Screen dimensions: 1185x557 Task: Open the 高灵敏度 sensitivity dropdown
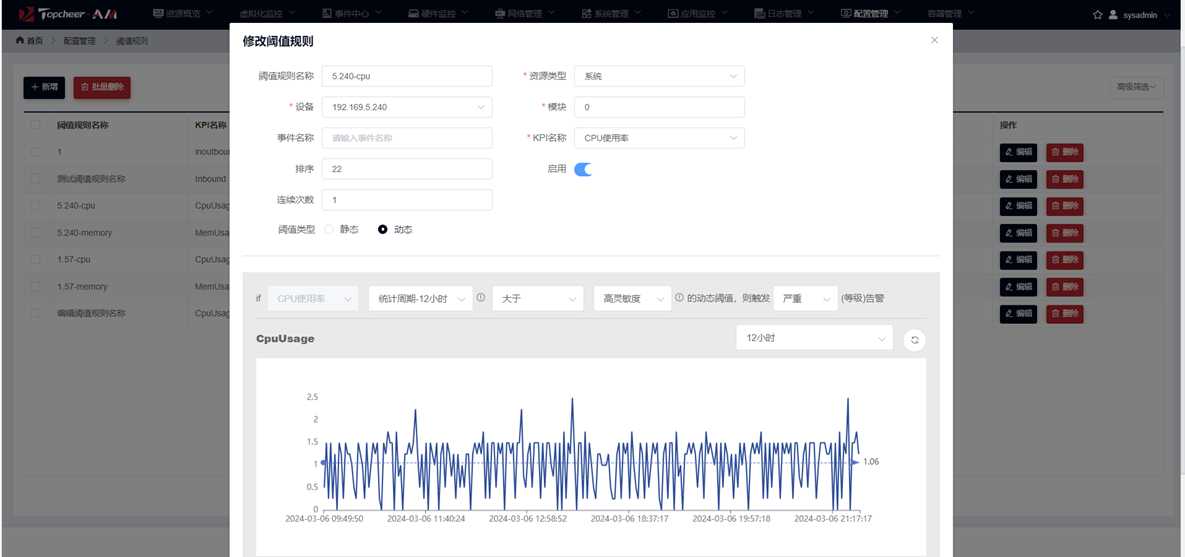(x=633, y=299)
